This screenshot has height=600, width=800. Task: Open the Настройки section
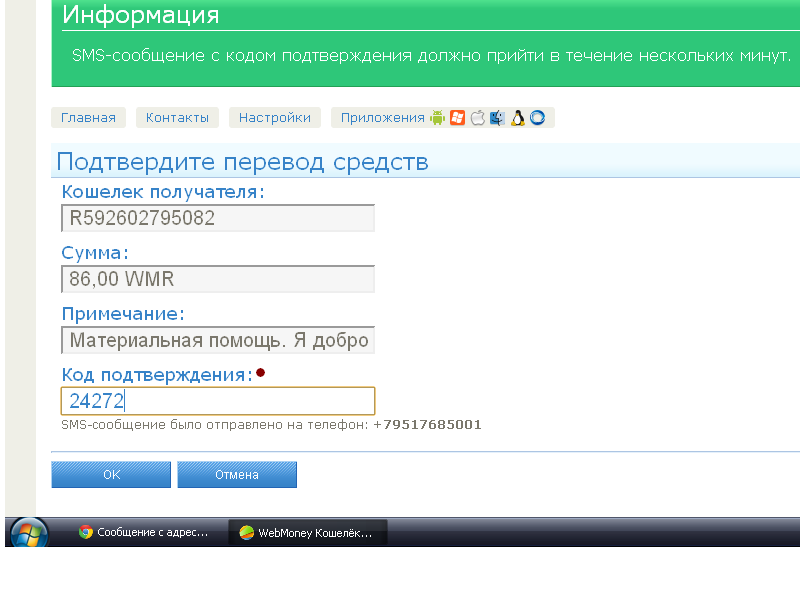tap(274, 118)
